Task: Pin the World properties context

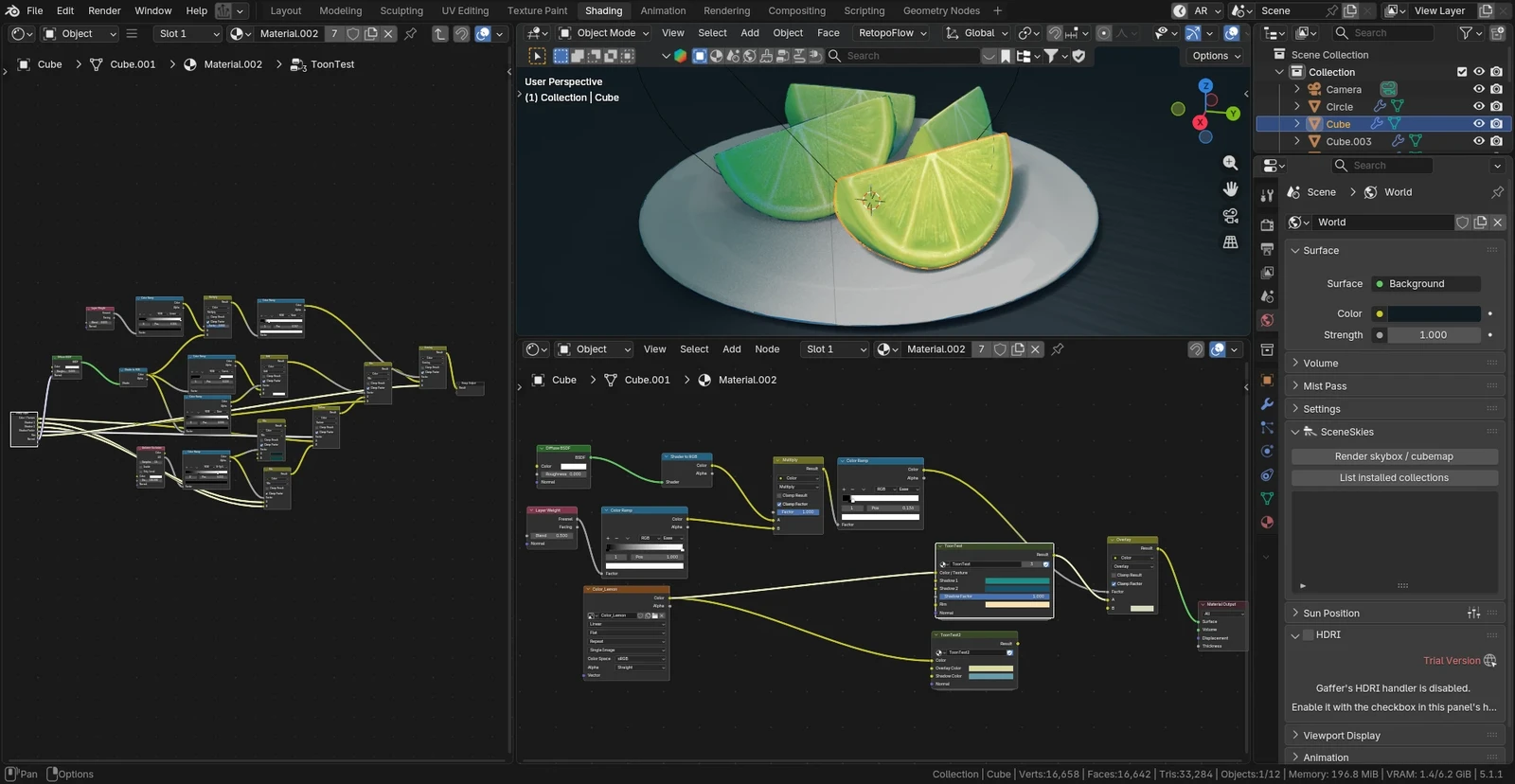Action: point(1497,192)
